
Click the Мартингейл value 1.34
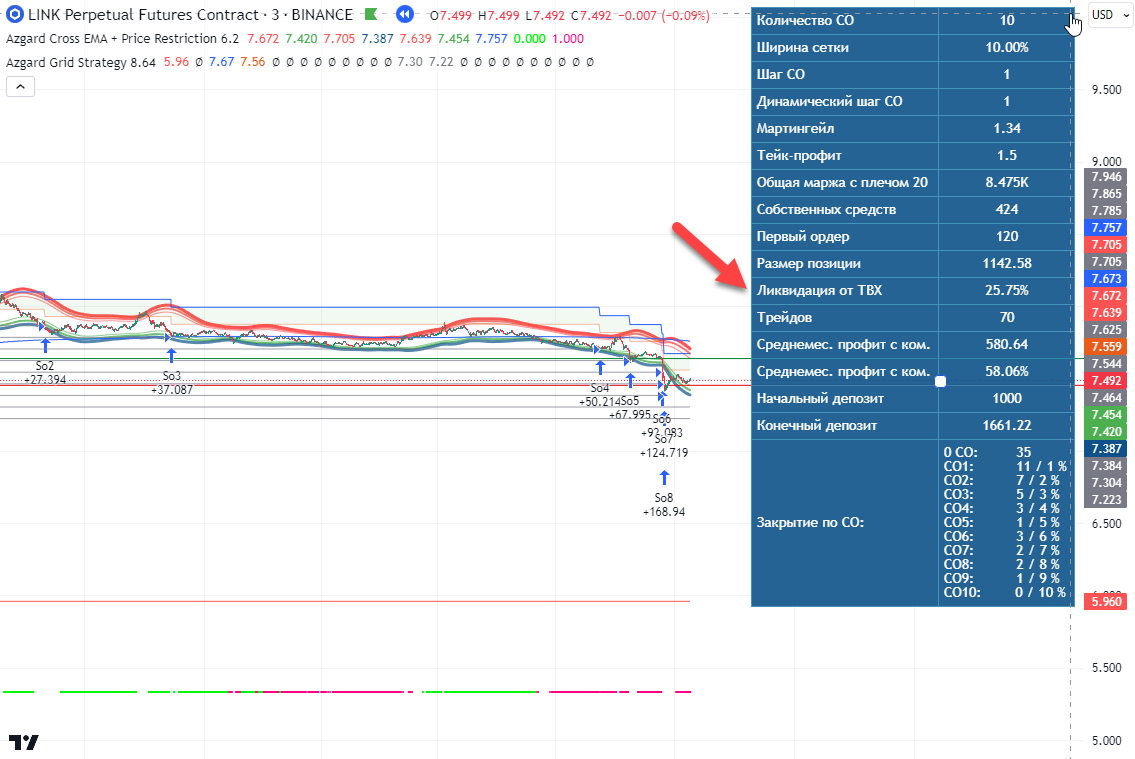click(1006, 128)
